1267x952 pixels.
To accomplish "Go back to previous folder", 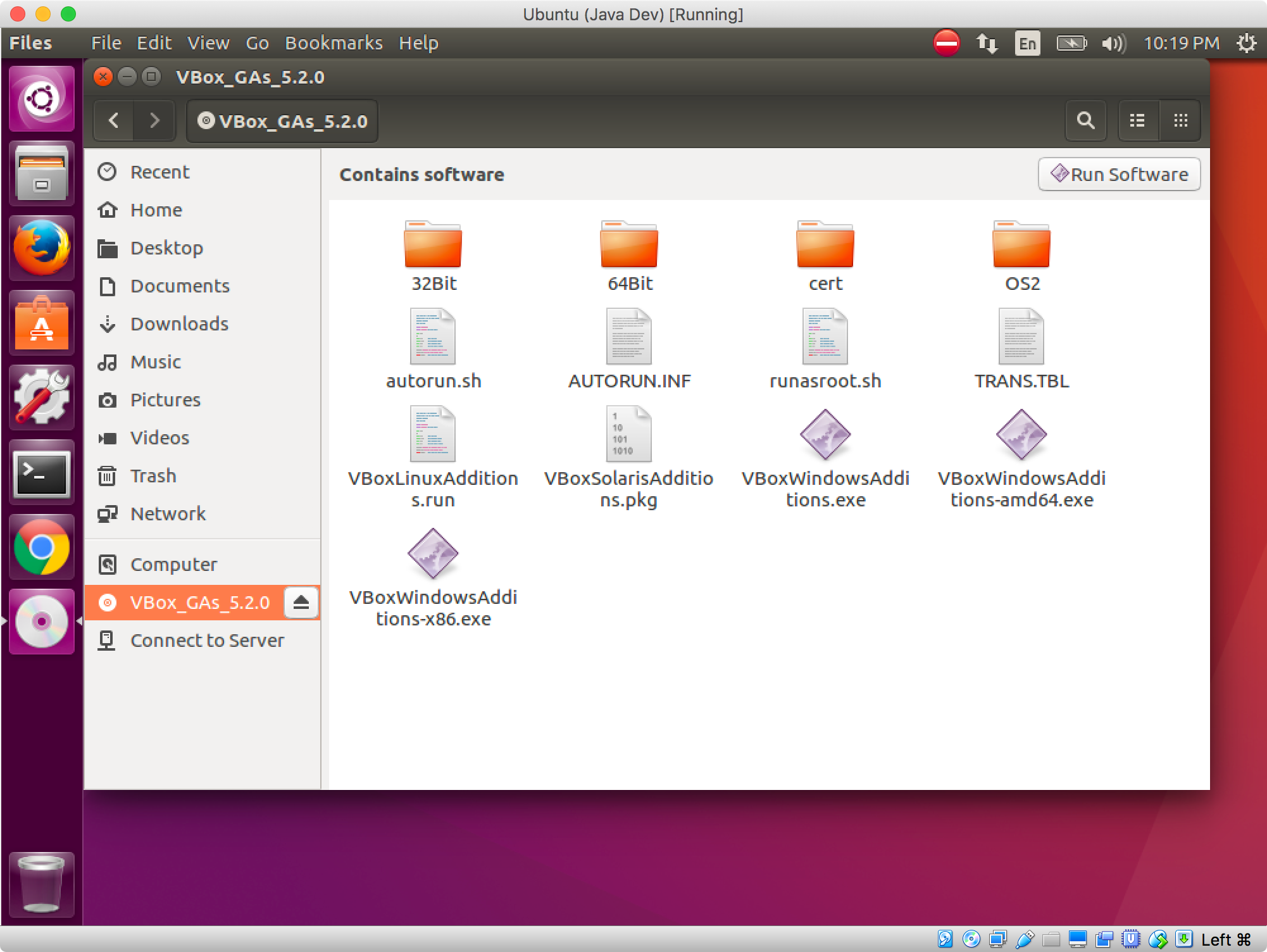I will [114, 120].
